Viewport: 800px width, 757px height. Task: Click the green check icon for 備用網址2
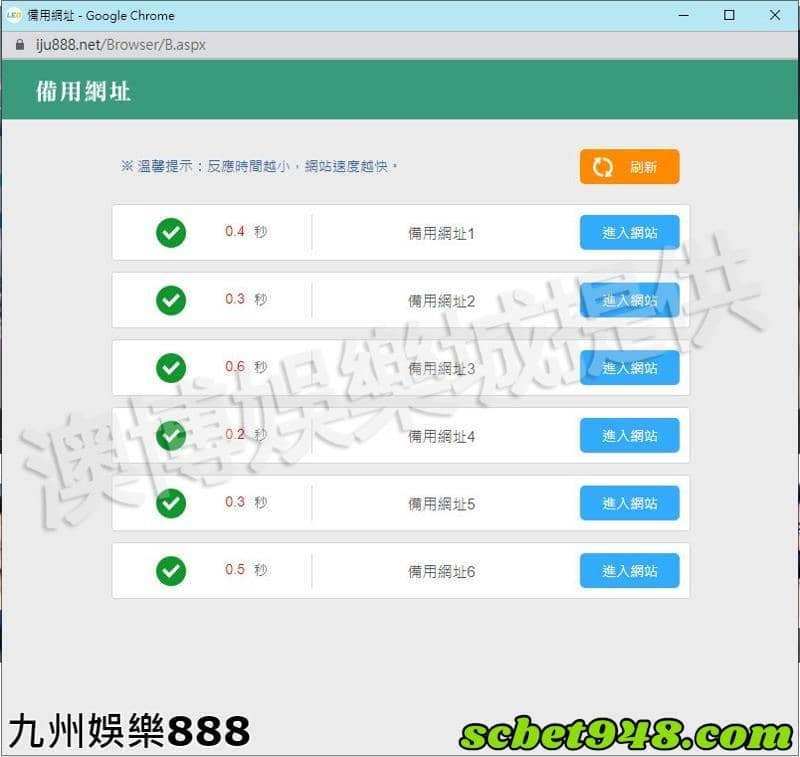point(171,300)
